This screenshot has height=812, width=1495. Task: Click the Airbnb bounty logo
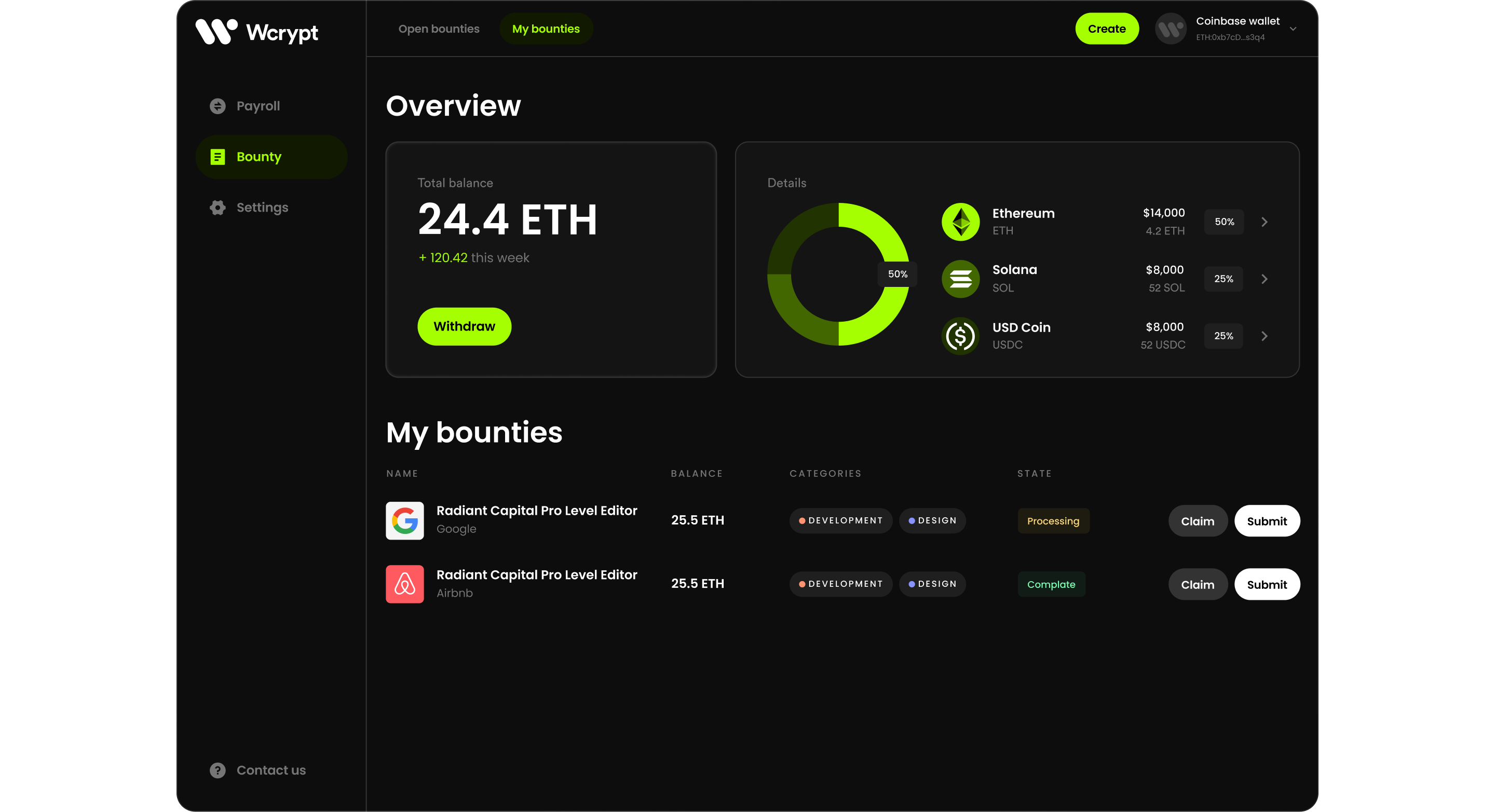(x=404, y=584)
